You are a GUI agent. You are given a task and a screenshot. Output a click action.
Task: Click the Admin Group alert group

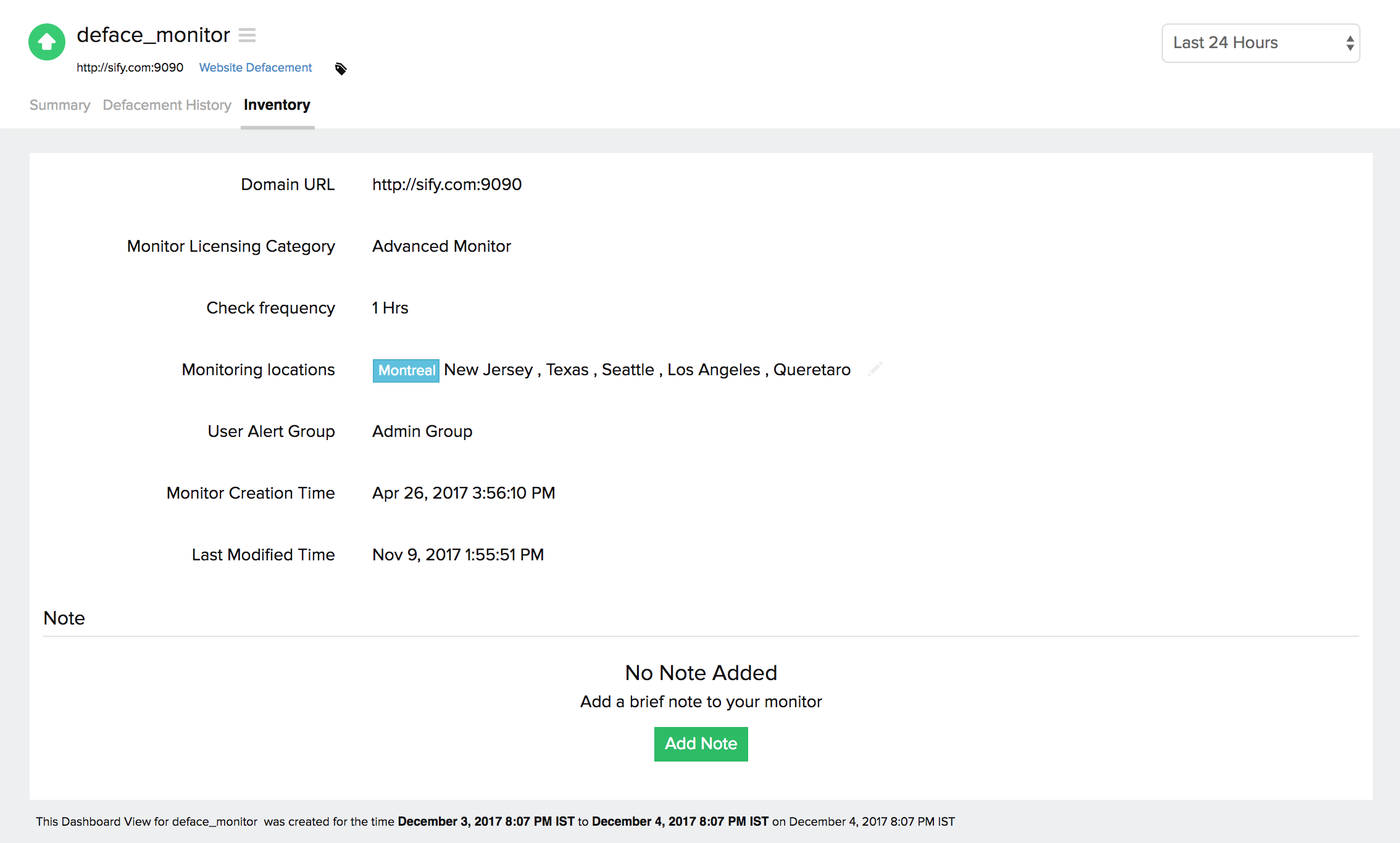(422, 431)
